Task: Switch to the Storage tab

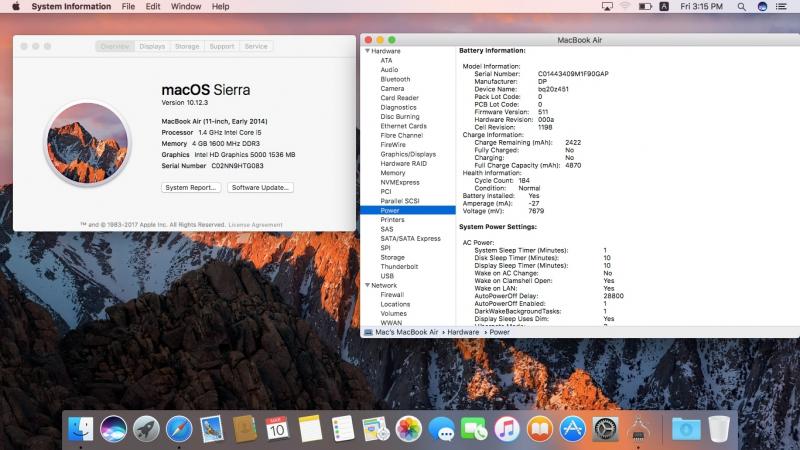Action: 187,46
